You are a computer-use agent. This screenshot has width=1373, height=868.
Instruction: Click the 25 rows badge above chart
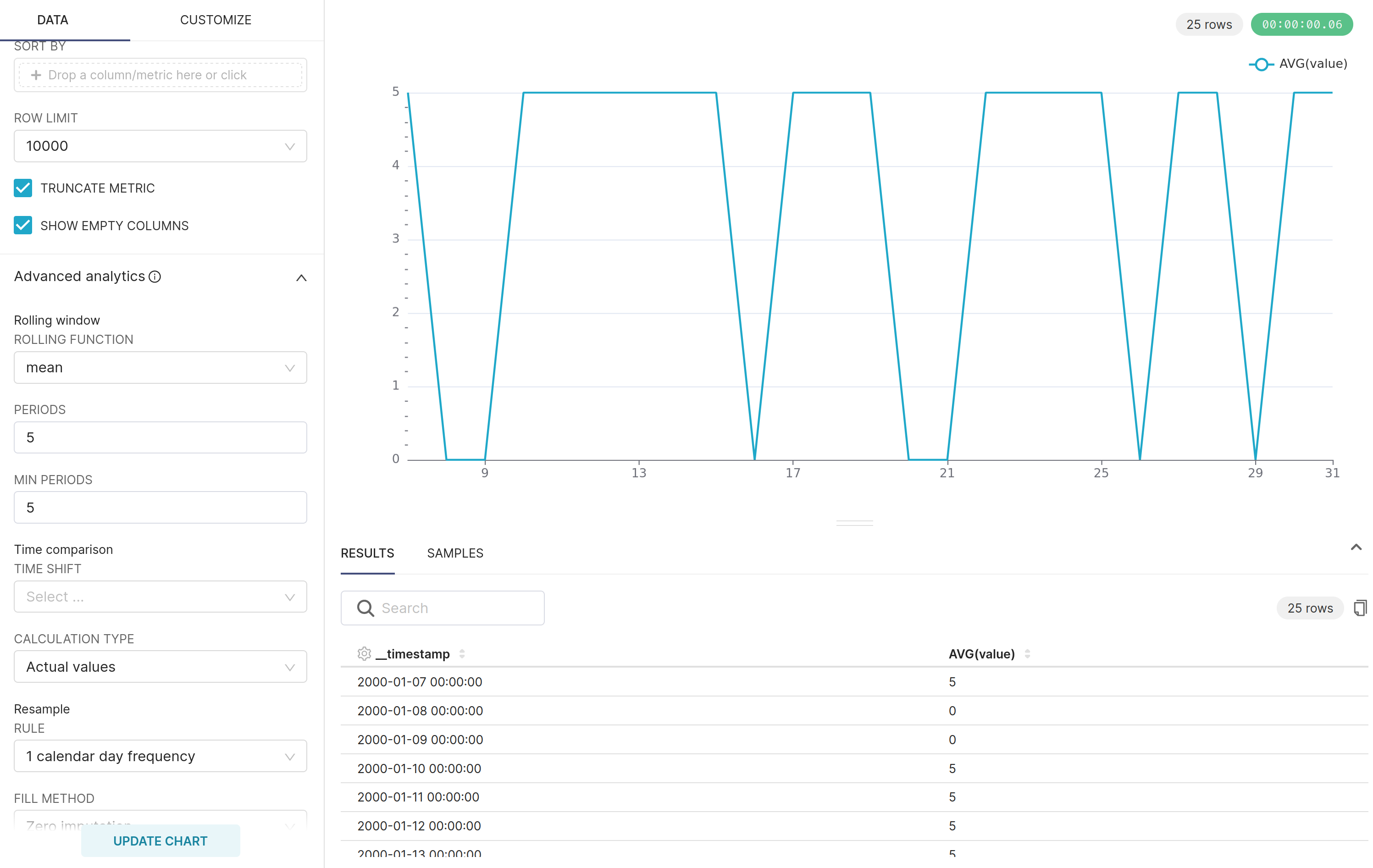1209,24
